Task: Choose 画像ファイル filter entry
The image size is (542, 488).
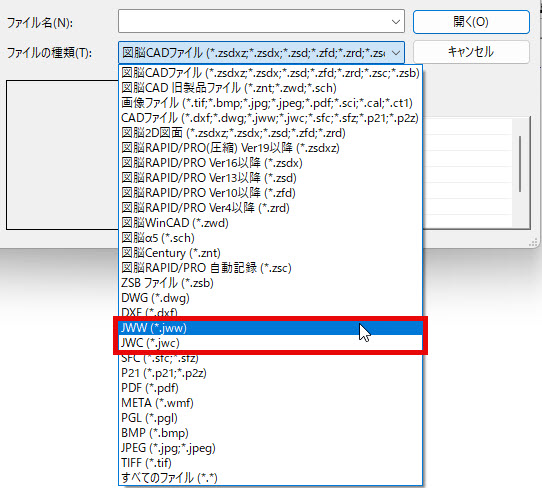Action: (270, 103)
